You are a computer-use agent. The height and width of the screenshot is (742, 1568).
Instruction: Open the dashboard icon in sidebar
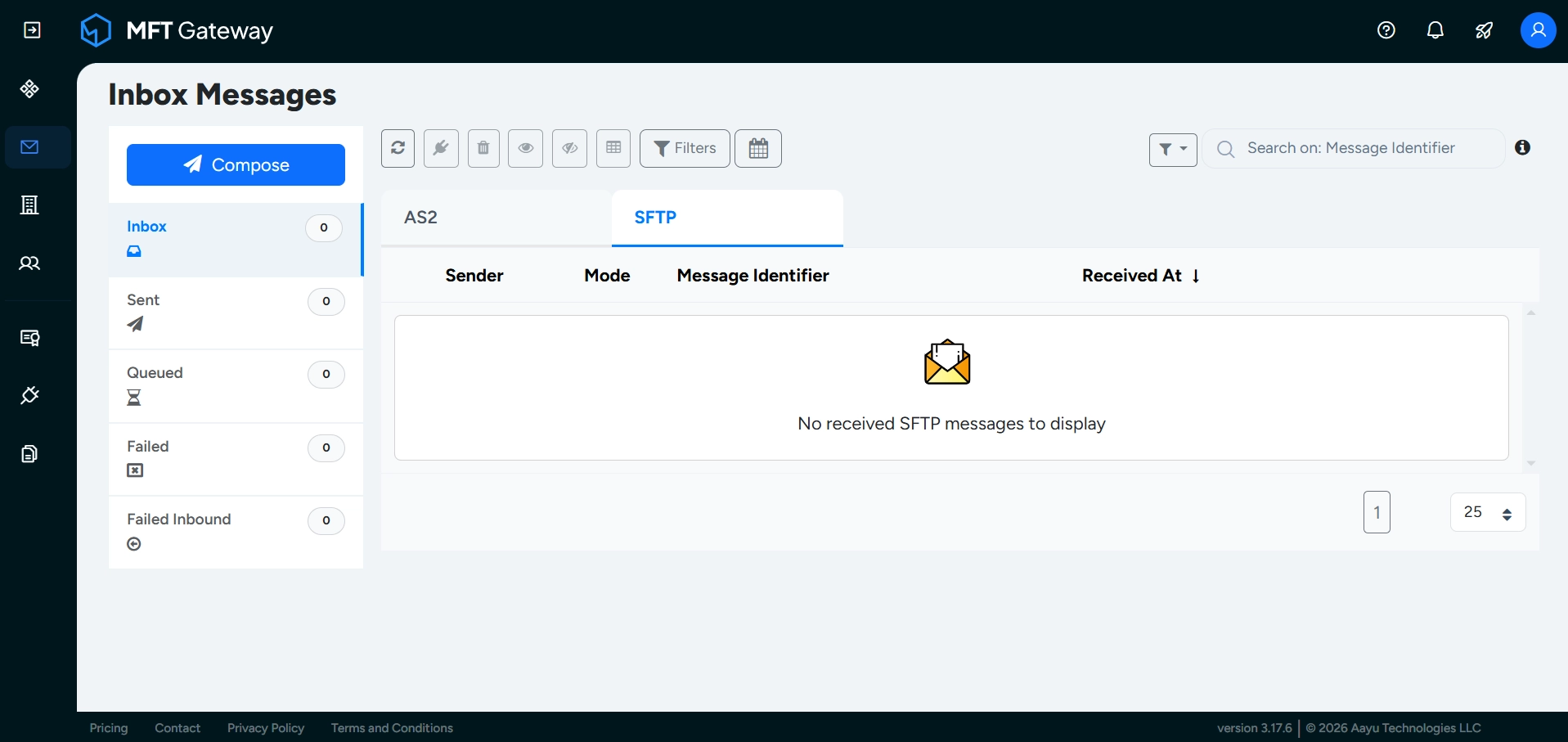click(30, 89)
